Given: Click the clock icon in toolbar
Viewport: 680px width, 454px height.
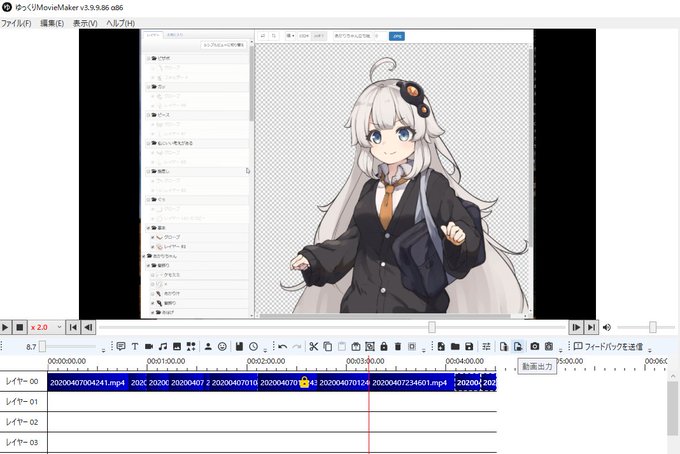Looking at the screenshot, I should pos(253,346).
